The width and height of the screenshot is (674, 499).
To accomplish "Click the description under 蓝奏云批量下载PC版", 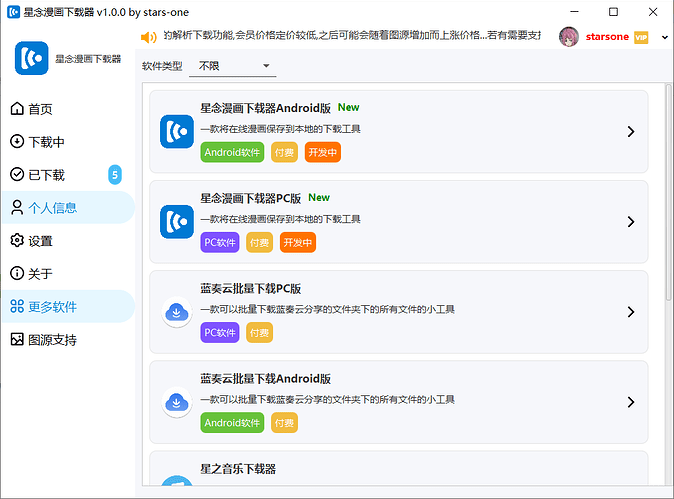I will tap(327, 309).
